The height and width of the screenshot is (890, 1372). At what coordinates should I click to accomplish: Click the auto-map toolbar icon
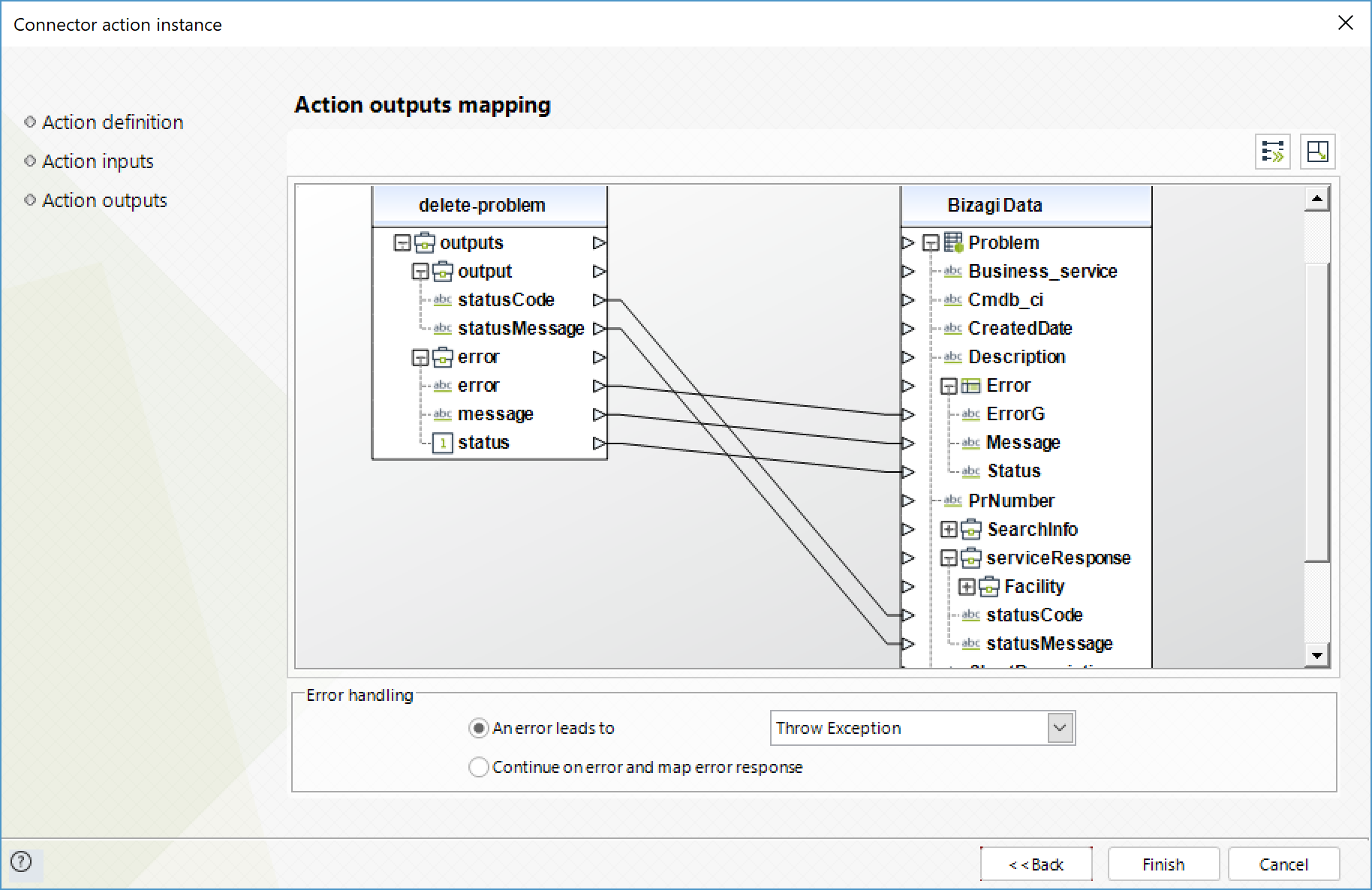click(1273, 152)
